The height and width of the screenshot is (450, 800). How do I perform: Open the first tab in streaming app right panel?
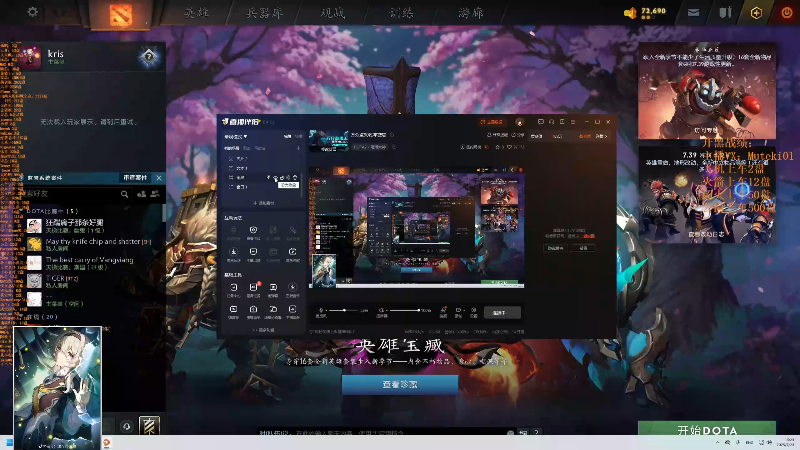click(x=536, y=136)
